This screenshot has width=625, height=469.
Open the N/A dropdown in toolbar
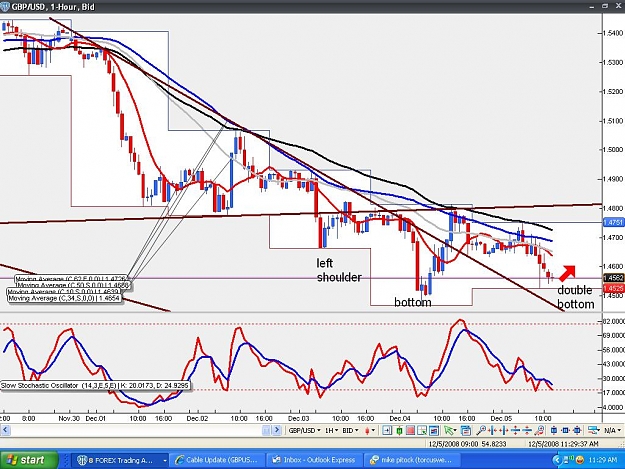click(612, 430)
